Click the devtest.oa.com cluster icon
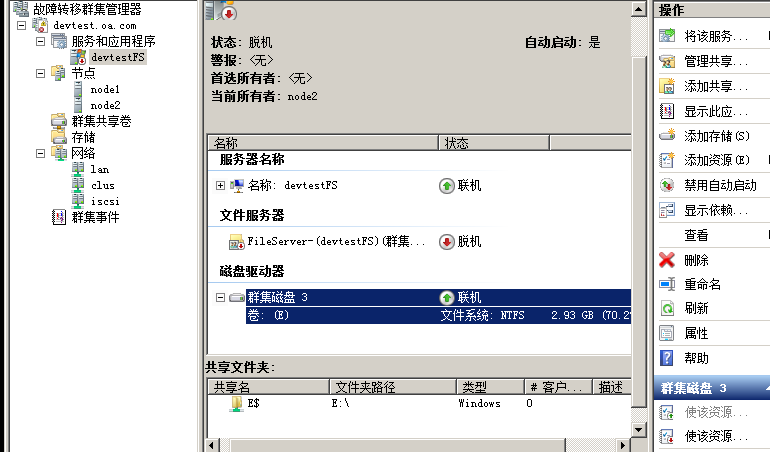Viewport: 770px width, 452px height. (40, 25)
